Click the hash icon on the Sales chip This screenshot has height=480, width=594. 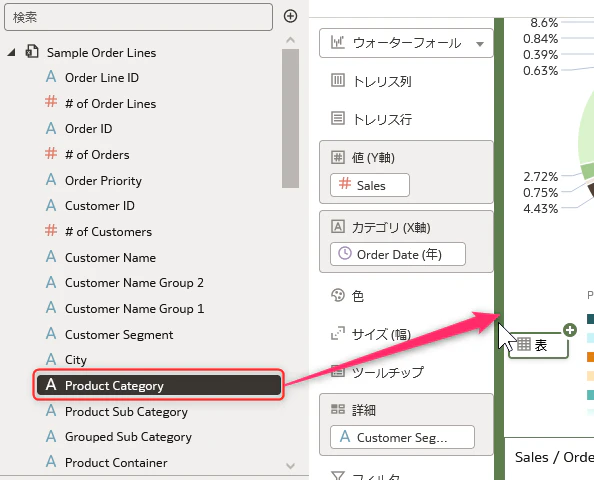click(345, 184)
